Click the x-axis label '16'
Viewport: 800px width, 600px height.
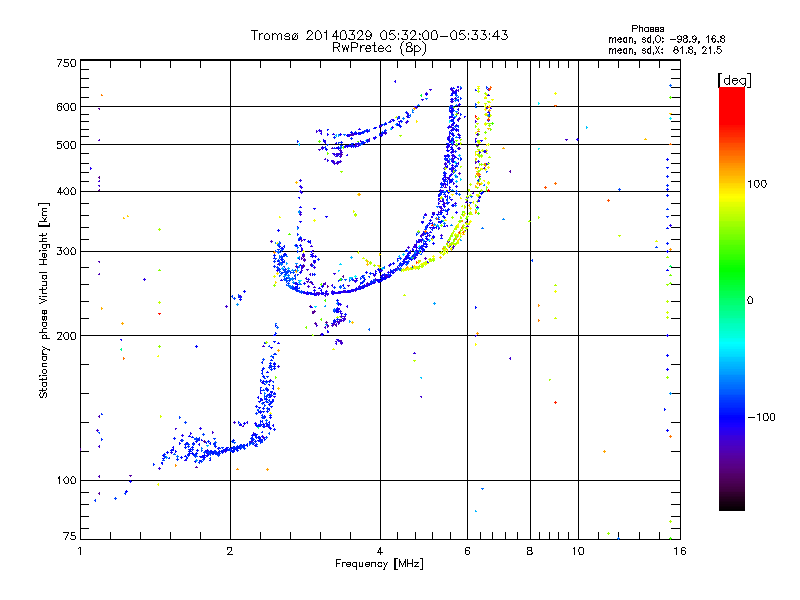click(x=680, y=551)
